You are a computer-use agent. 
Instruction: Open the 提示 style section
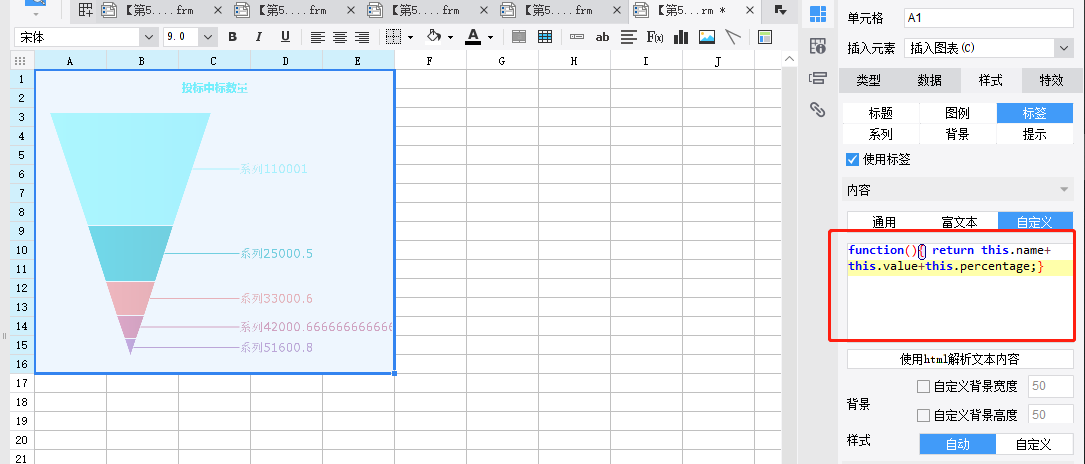pyautogui.click(x=1035, y=134)
